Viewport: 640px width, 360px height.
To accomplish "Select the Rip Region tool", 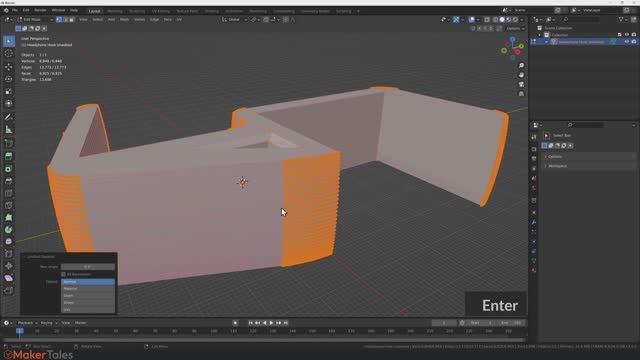I will click(x=9, y=291).
